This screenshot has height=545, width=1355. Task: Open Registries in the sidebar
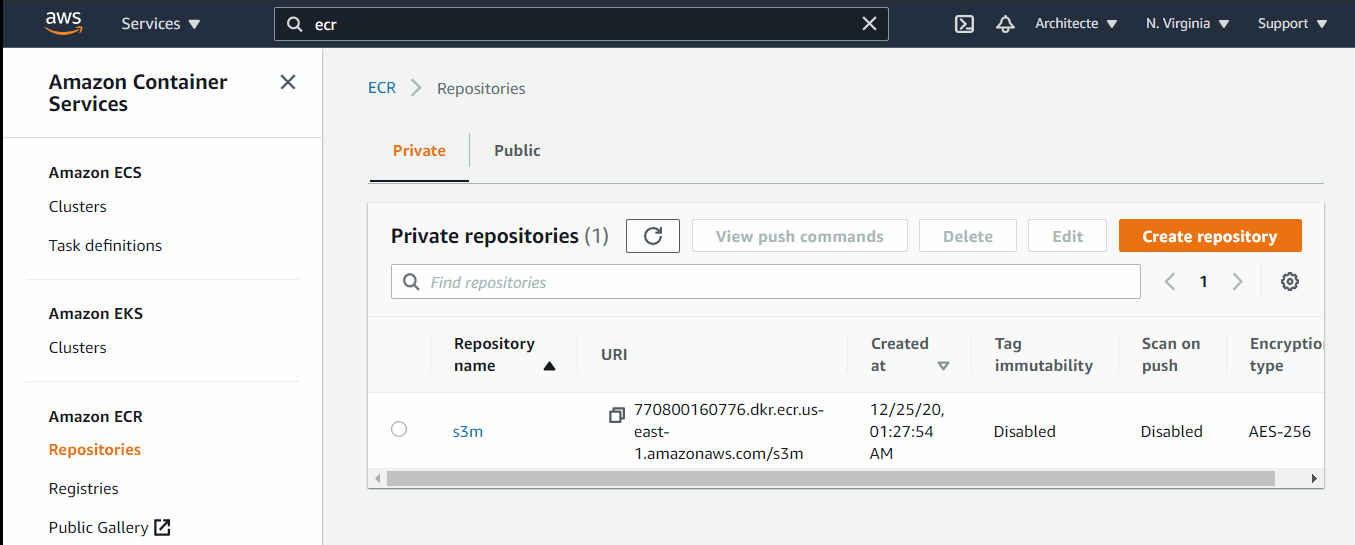84,489
